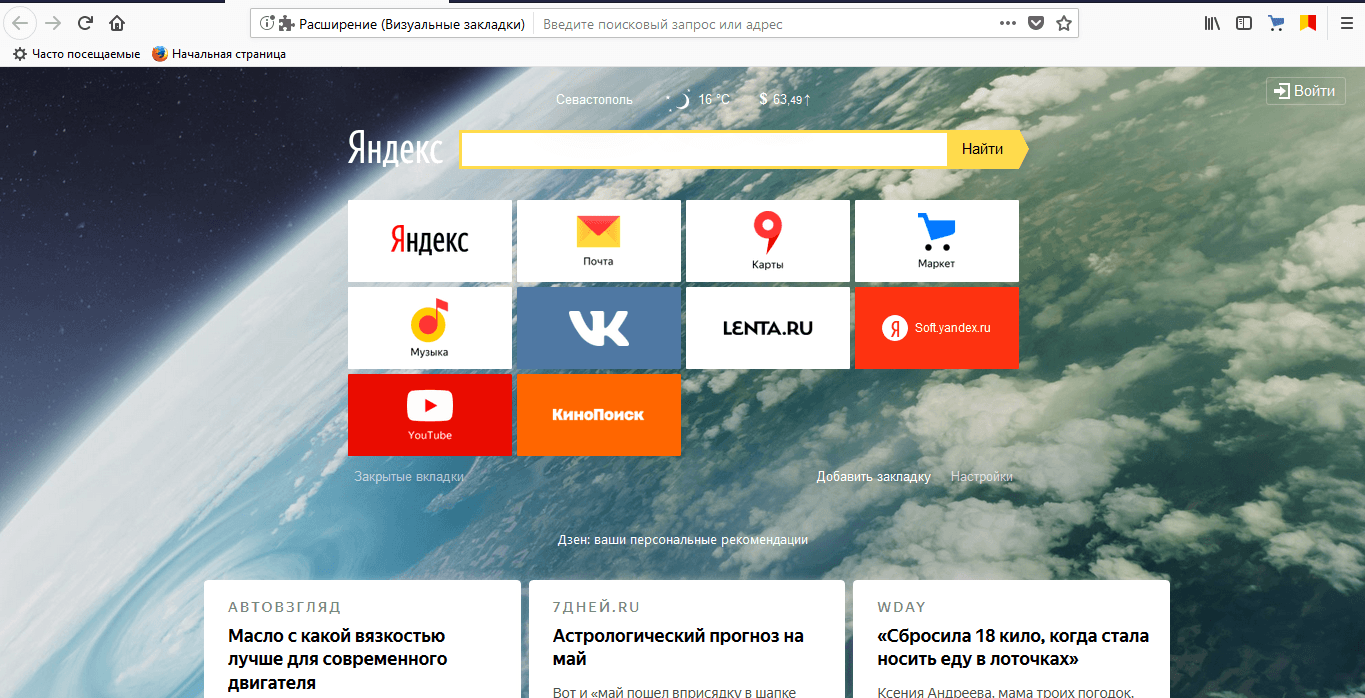
Task: Click the blue shopping cart toolbar icon
Action: pos(1276,23)
